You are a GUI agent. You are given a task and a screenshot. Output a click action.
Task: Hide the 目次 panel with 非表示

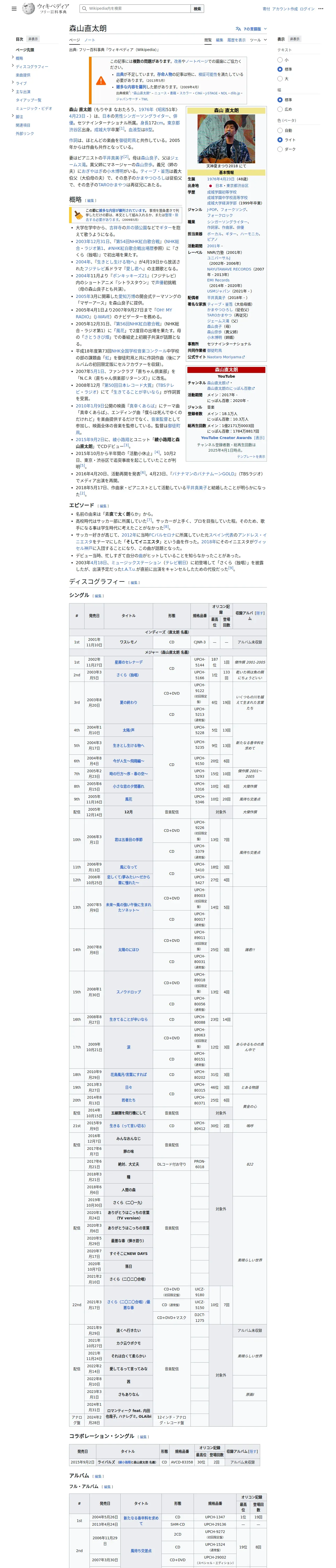pos(32,39)
